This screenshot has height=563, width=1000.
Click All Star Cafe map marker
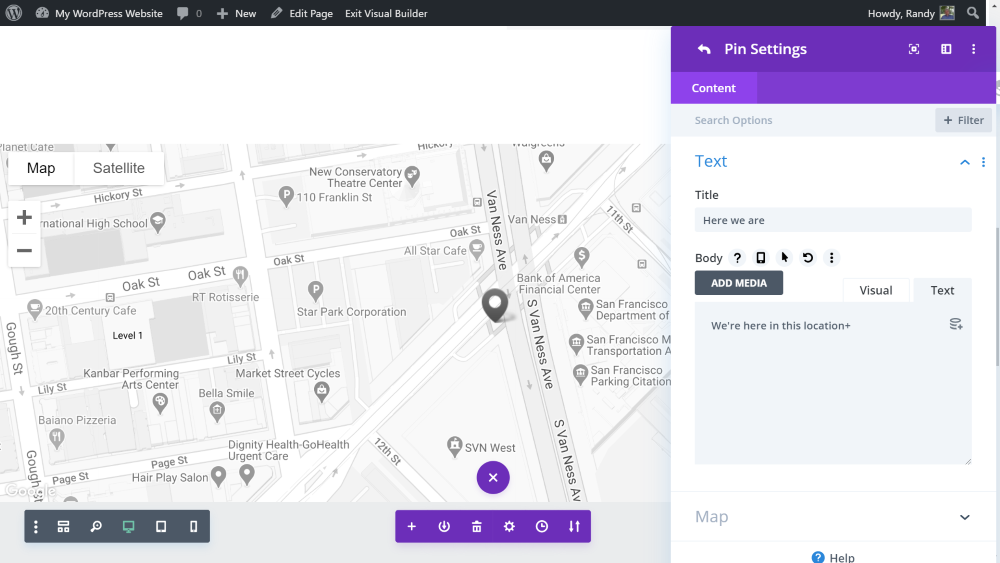coord(476,249)
